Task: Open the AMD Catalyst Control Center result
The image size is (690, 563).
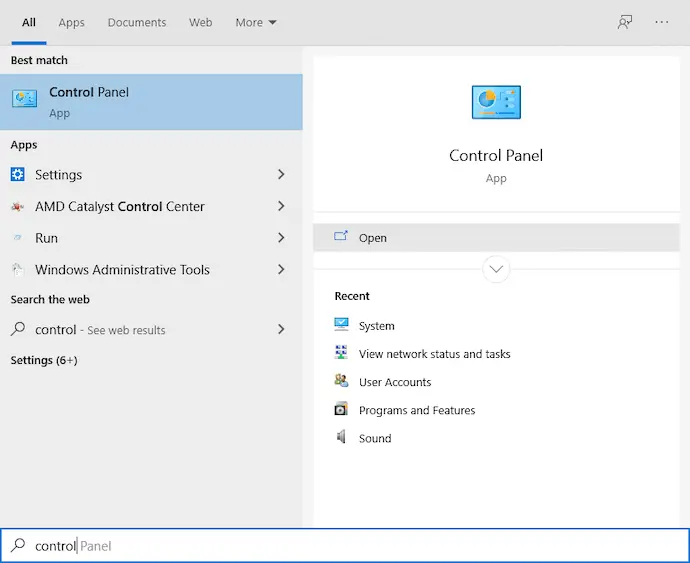Action: pyautogui.click(x=151, y=206)
